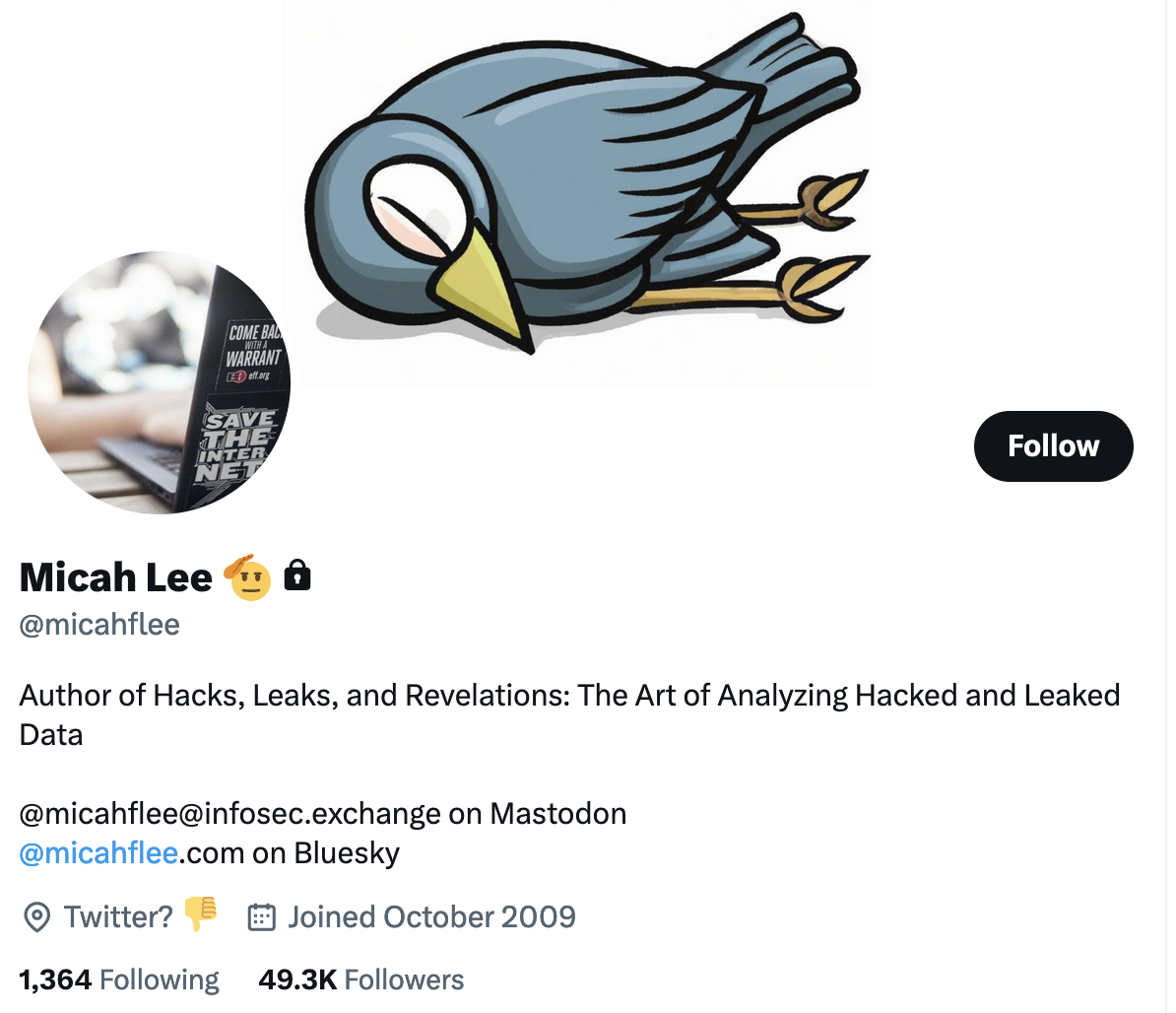Click the Mastodon address line in bio

322,813
